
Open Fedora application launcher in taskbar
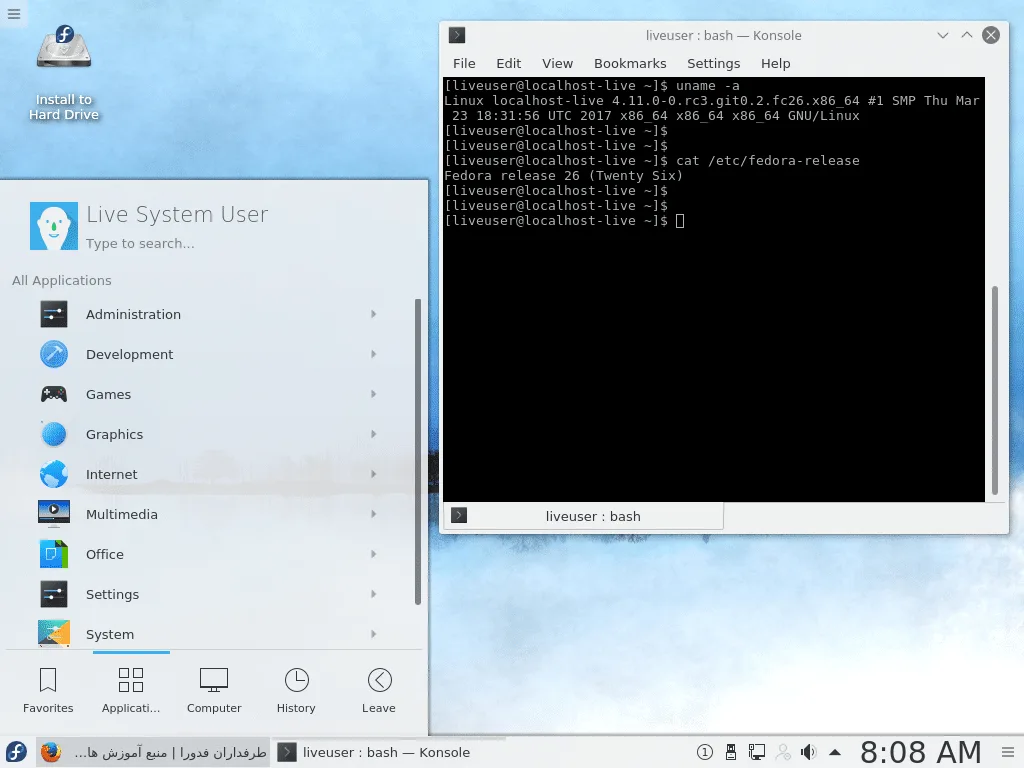click(16, 752)
